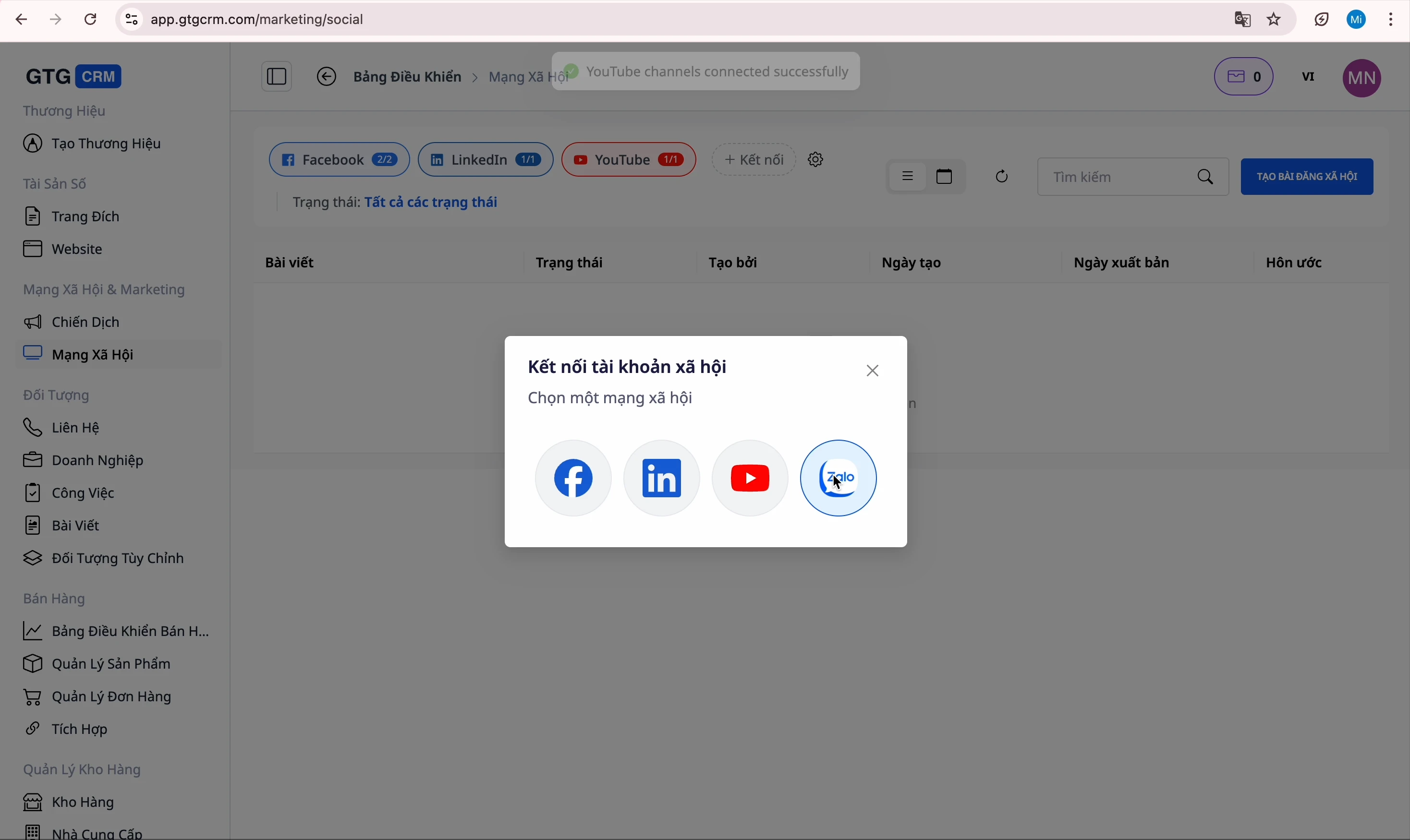Open the inbox showing 0 notifications

tap(1243, 76)
